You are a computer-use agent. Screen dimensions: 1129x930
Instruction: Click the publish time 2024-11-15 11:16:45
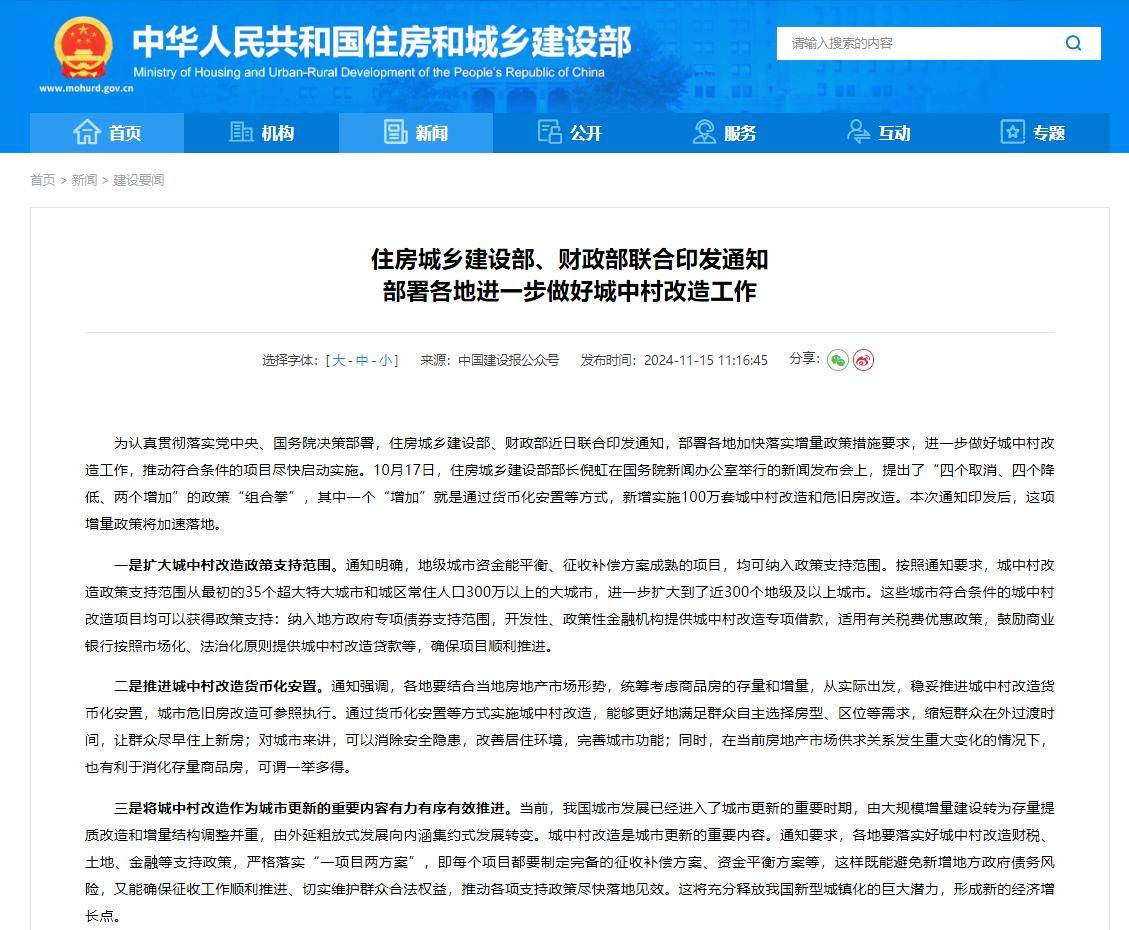coord(706,360)
